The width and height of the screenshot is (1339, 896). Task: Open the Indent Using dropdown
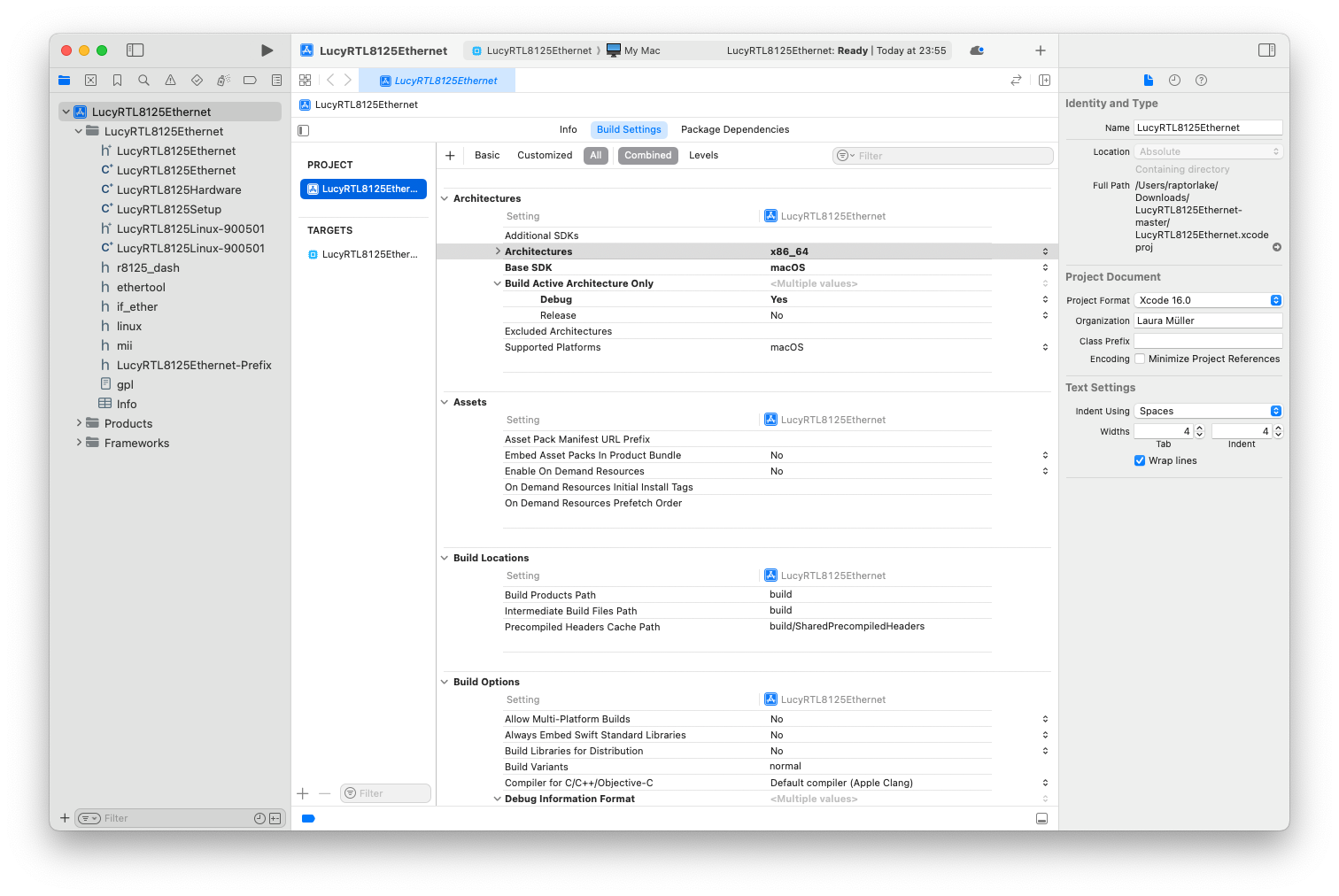pos(1209,412)
